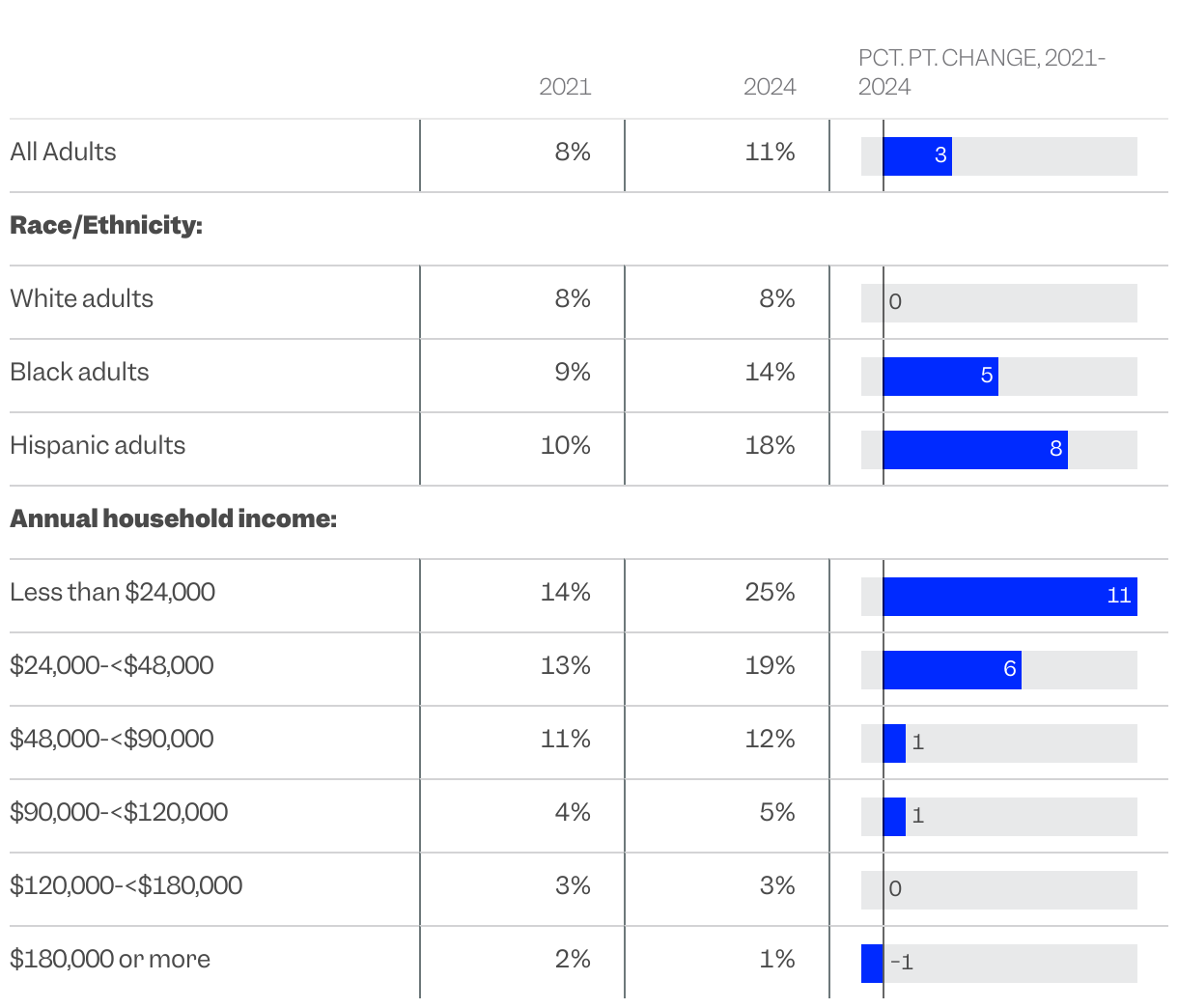Viewport: 1178px width, 1008px height.
Task: Click the $180,000 or more row label
Action: [x=110, y=959]
